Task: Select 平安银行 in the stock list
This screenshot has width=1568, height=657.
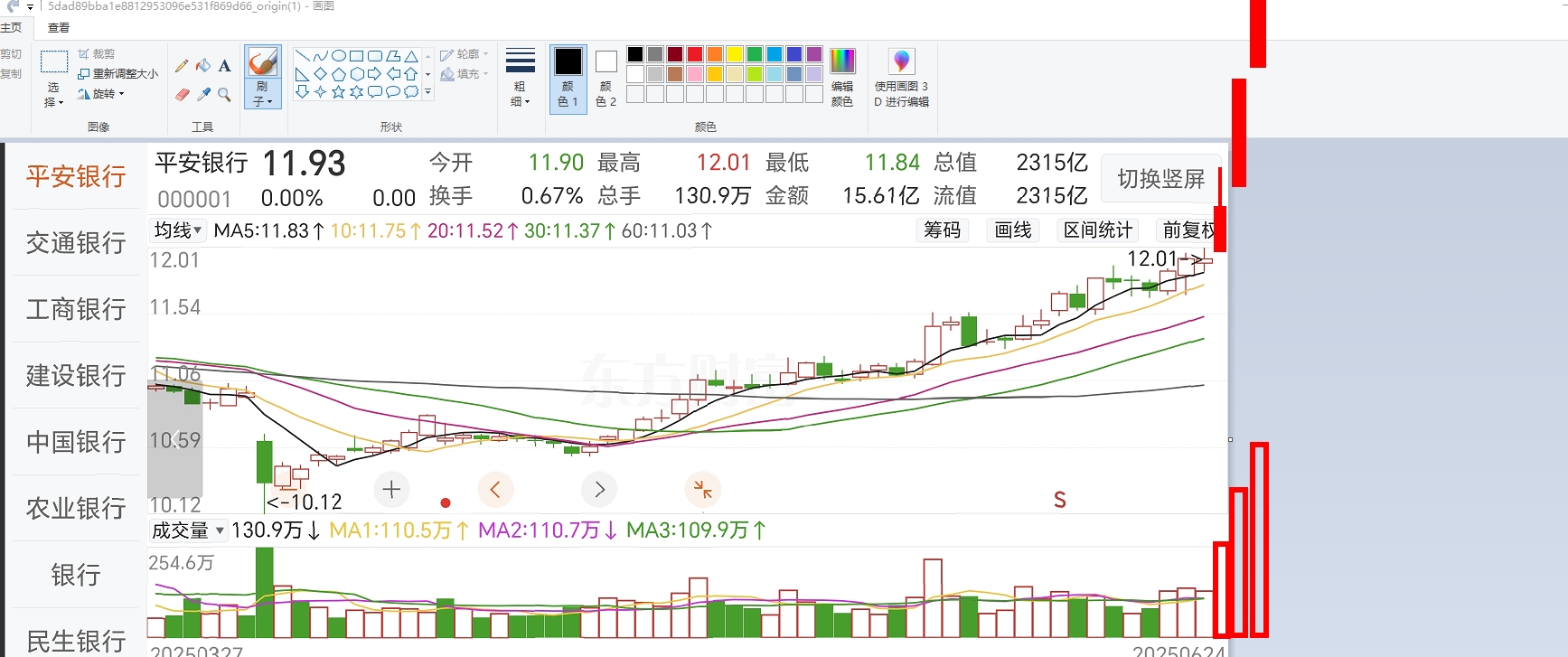Action: (x=76, y=176)
